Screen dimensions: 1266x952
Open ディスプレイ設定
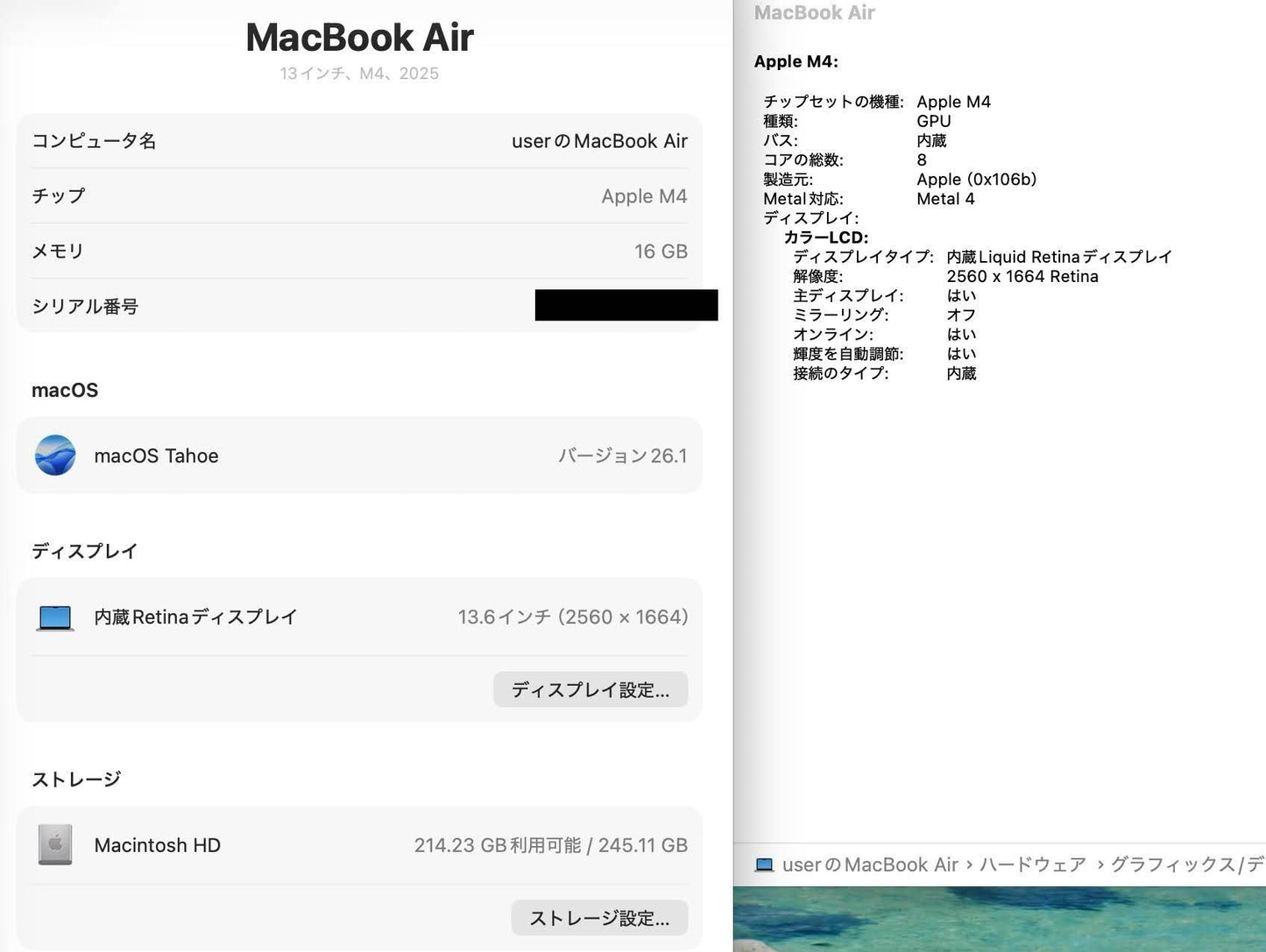click(590, 689)
